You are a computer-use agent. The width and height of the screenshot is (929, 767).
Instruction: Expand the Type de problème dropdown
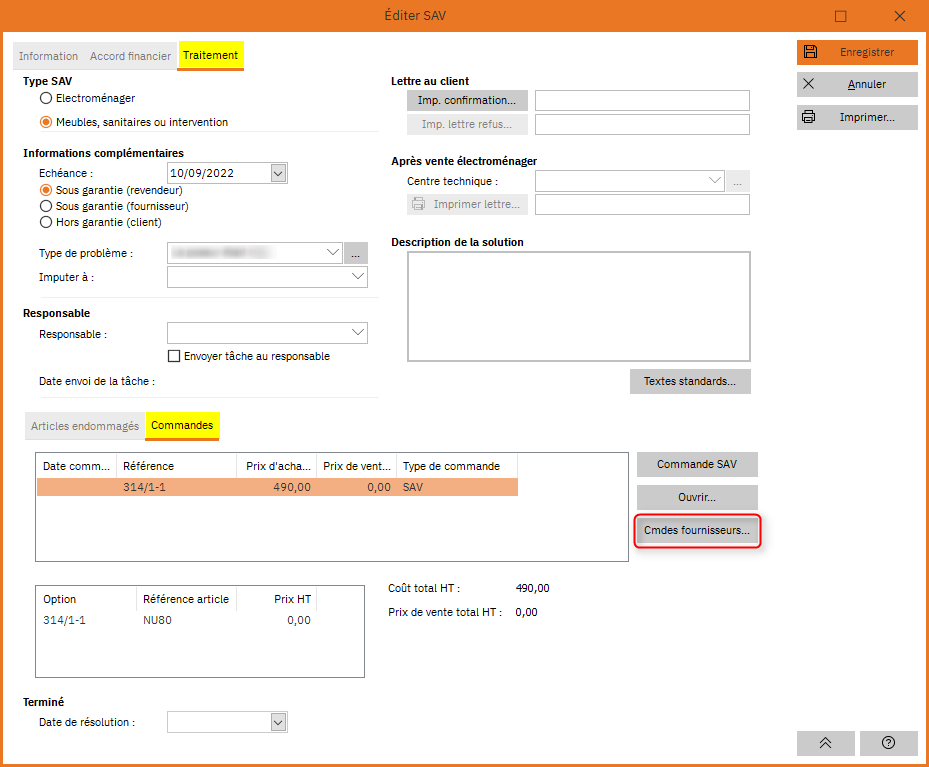[x=333, y=253]
